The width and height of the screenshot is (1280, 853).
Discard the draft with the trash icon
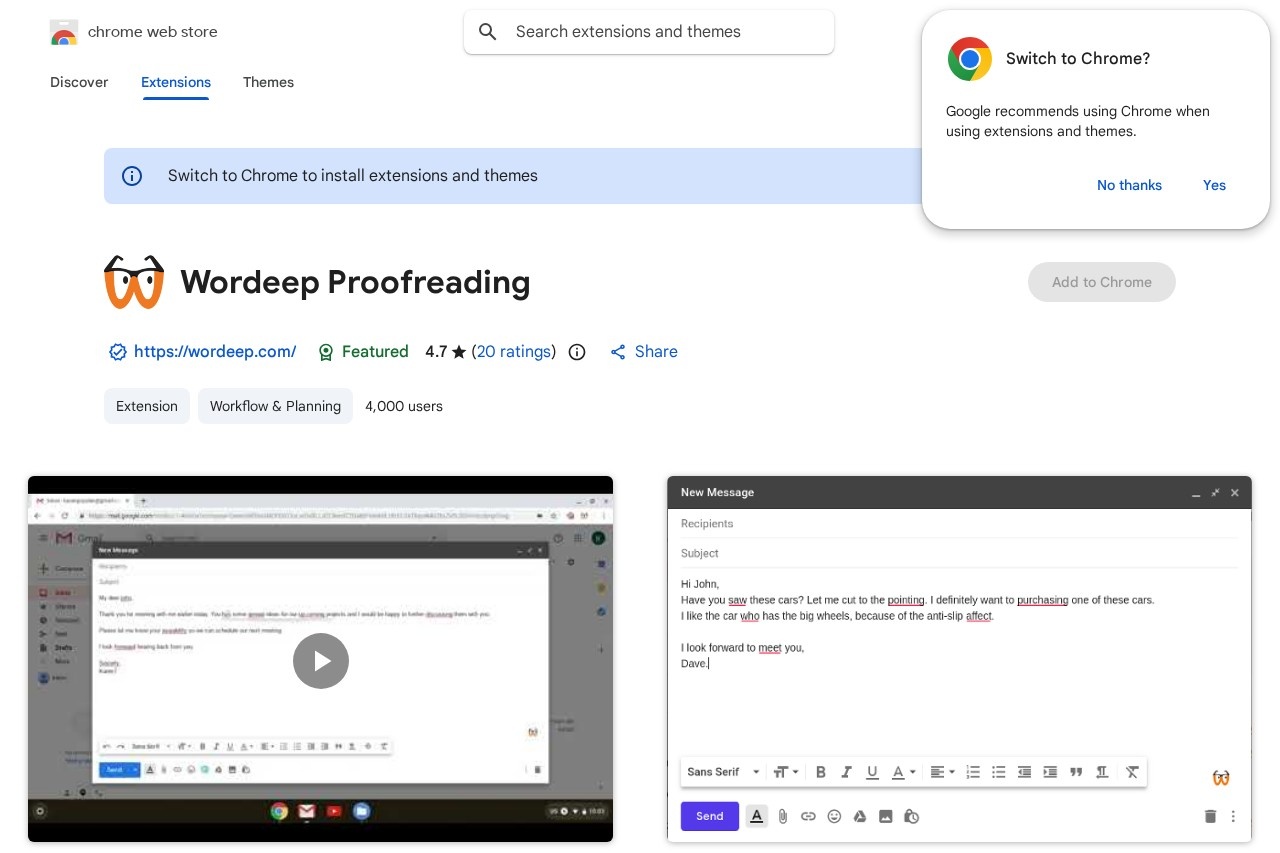1210,816
